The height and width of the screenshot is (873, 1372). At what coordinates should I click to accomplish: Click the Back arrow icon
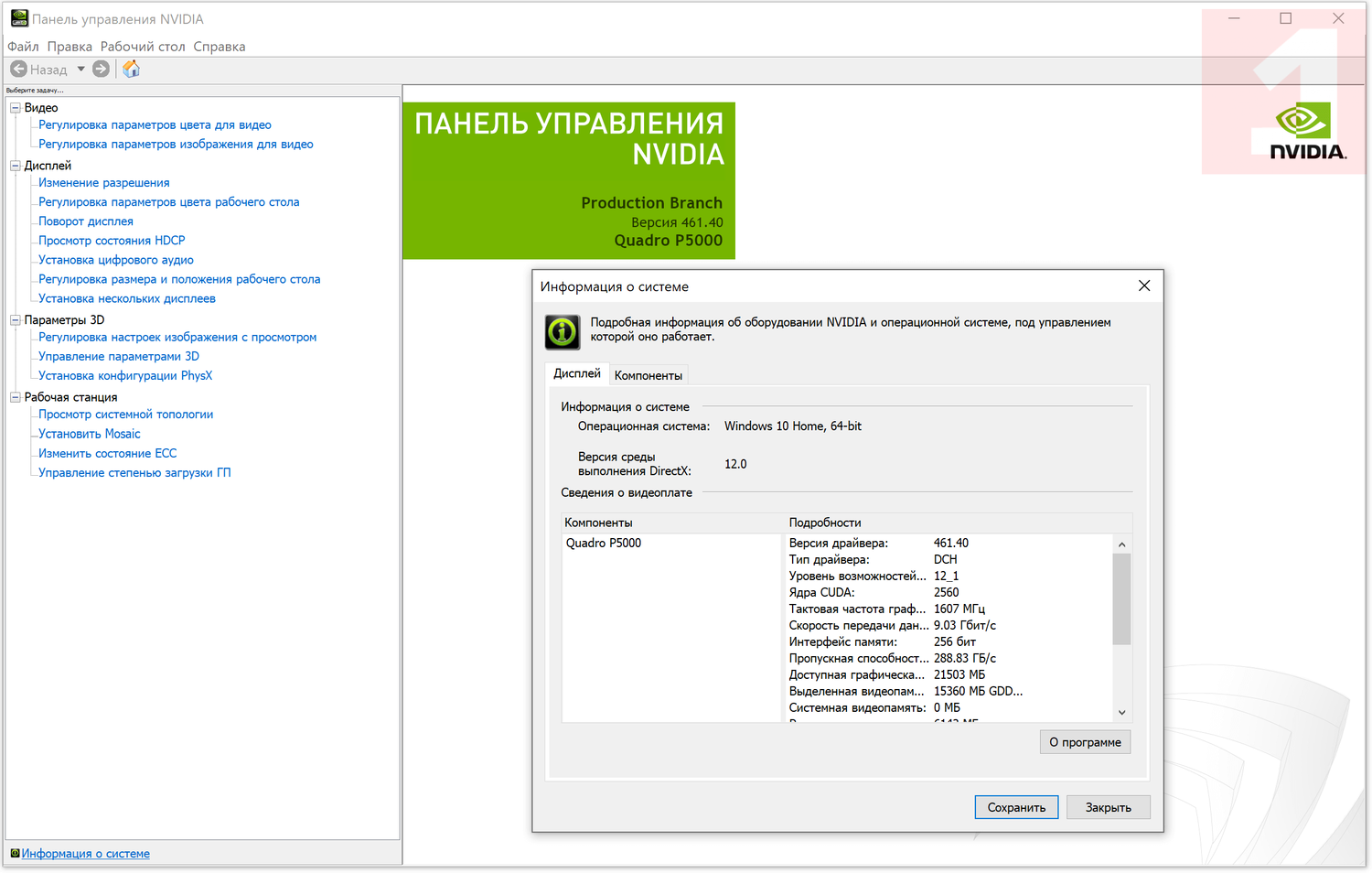pos(18,70)
